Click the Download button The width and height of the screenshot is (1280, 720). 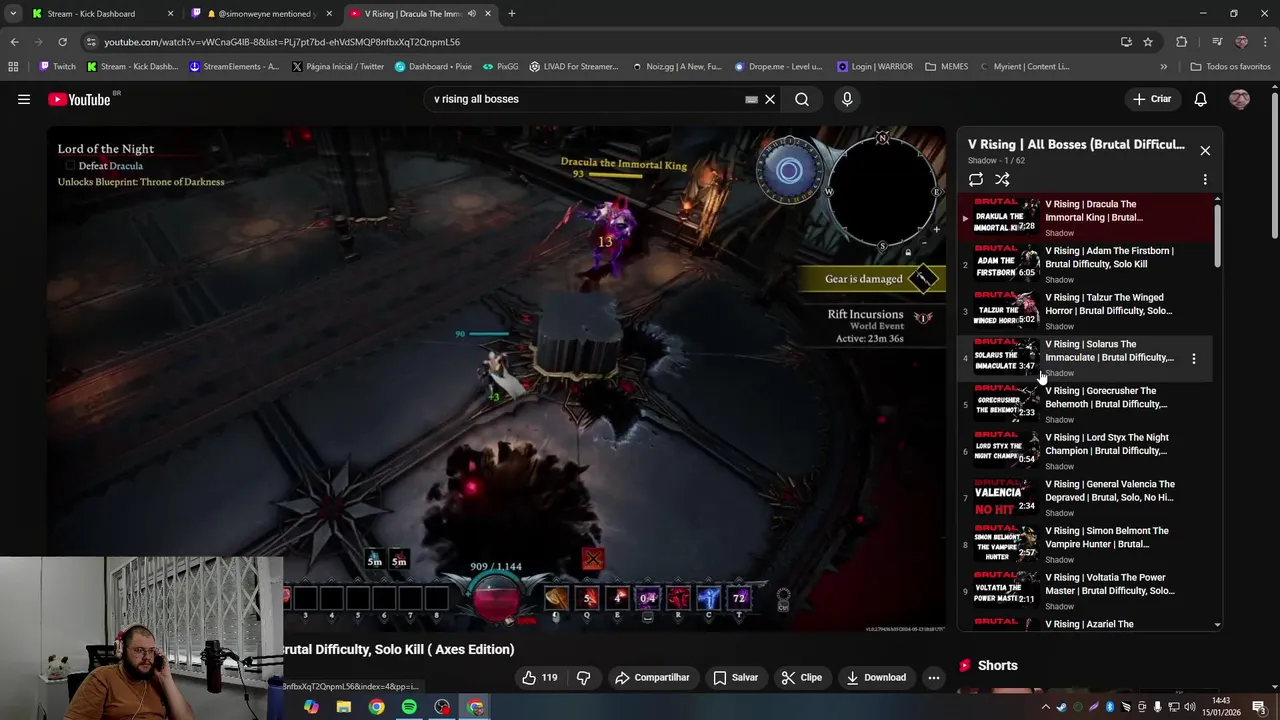click(876, 677)
